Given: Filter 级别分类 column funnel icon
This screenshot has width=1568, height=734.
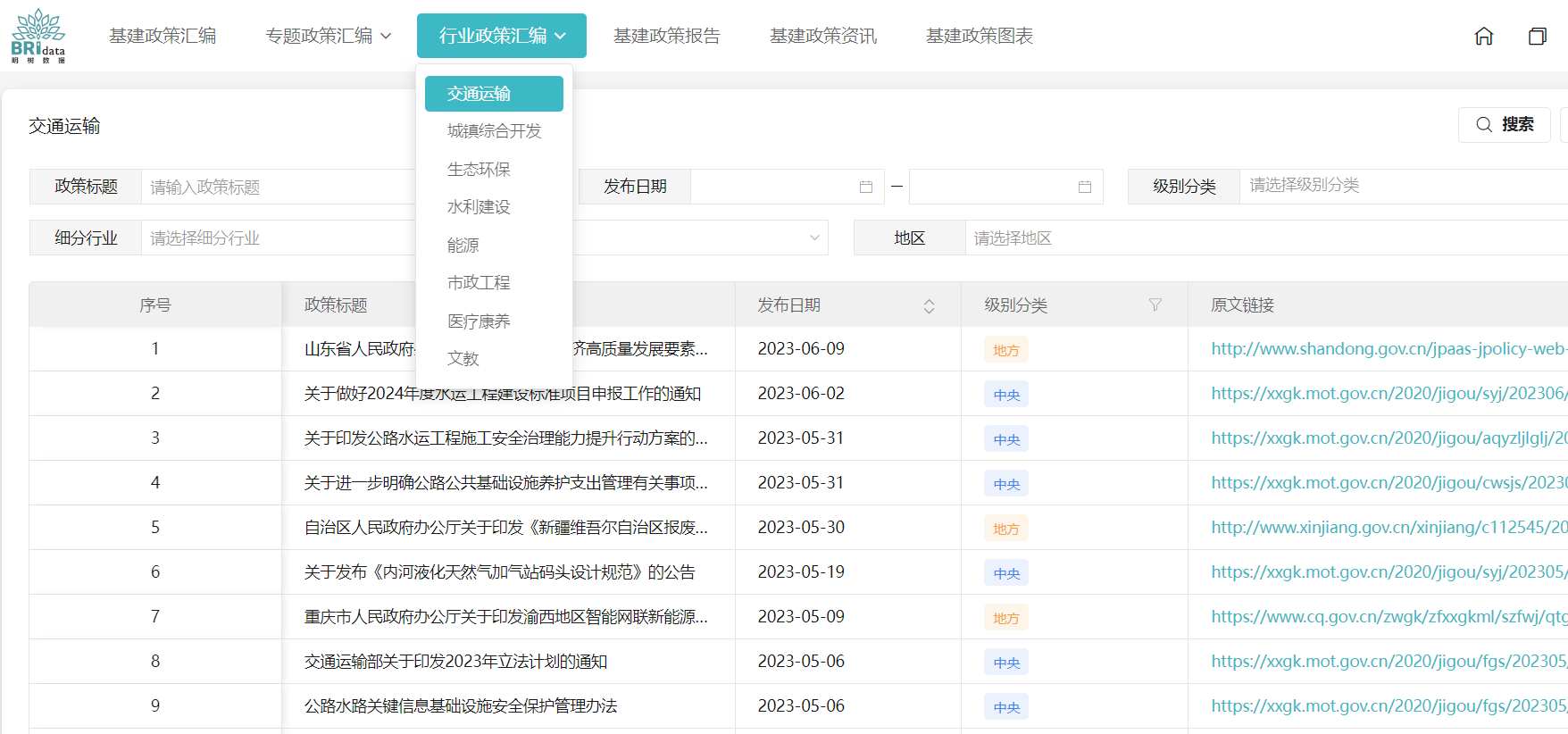Looking at the screenshot, I should (1155, 304).
